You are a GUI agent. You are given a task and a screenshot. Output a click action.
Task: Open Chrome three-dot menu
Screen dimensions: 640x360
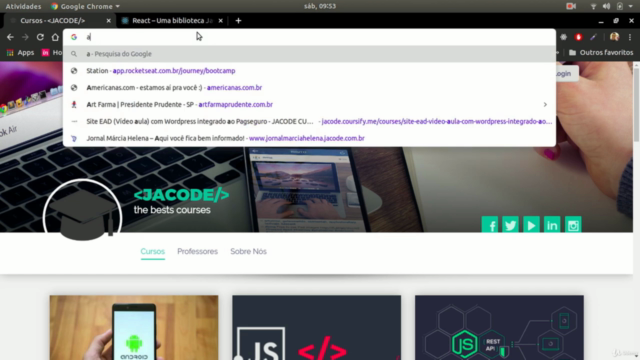tap(630, 37)
